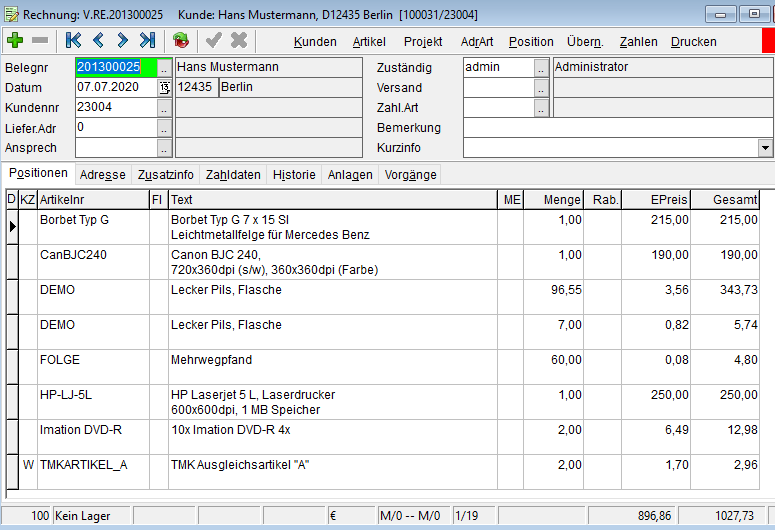The height and width of the screenshot is (530, 775).
Task: Open lookup button next to Zuständig field
Action: [x=541, y=68]
